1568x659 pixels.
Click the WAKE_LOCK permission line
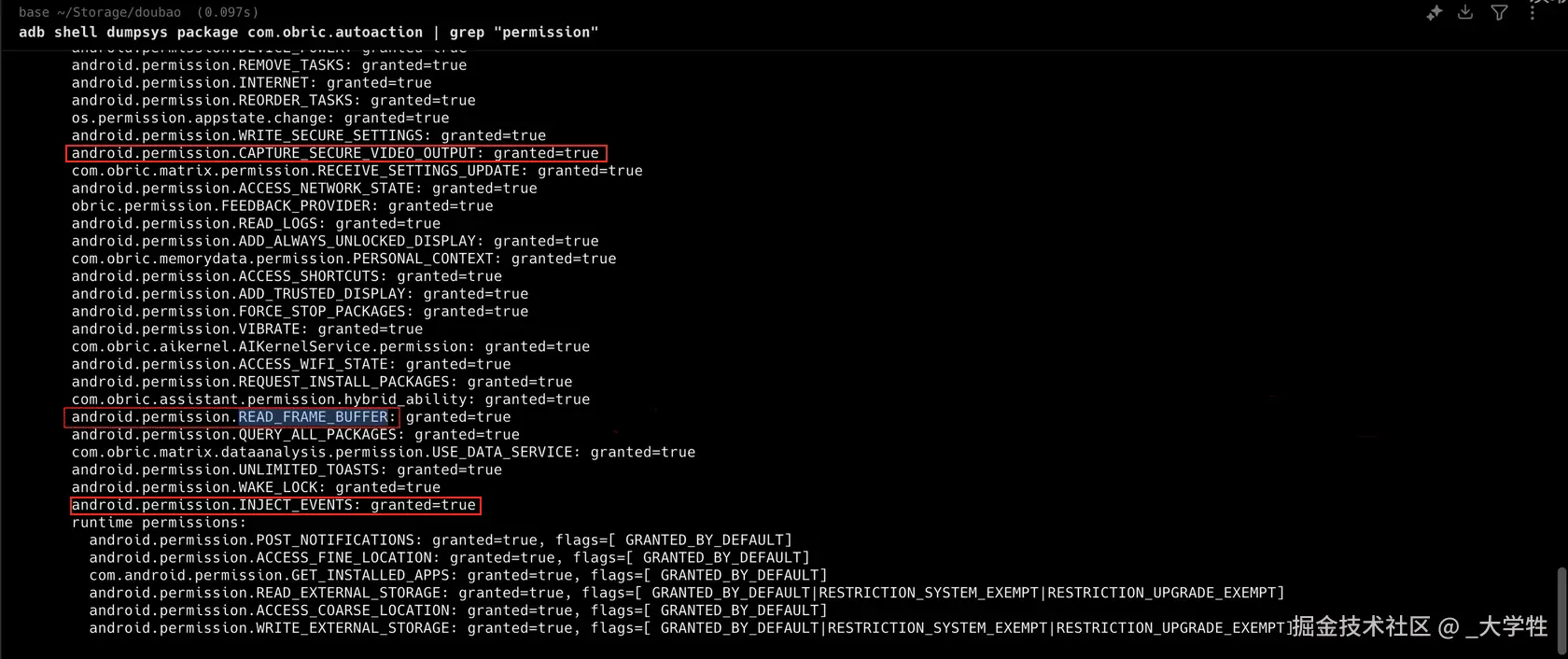coord(256,487)
